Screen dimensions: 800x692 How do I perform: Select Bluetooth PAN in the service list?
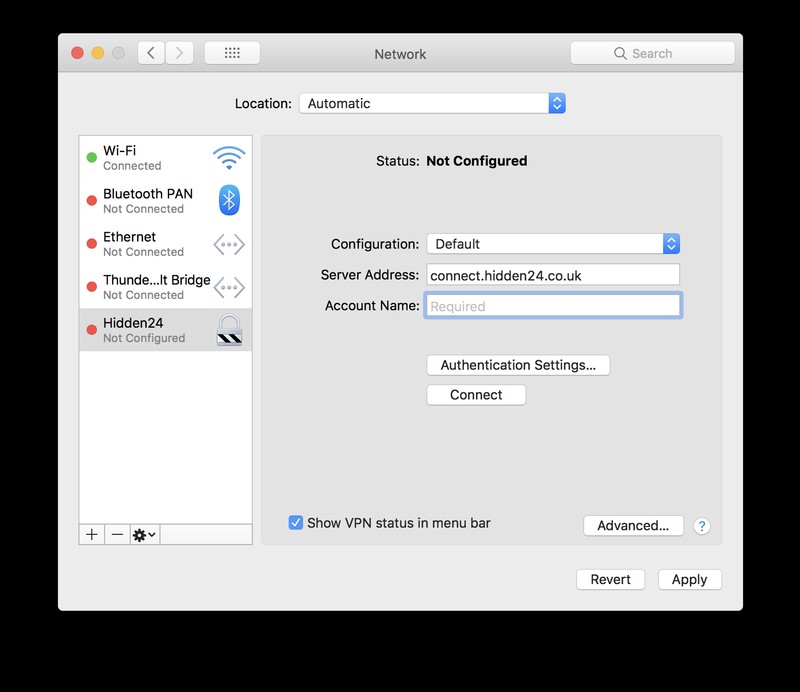click(x=166, y=201)
